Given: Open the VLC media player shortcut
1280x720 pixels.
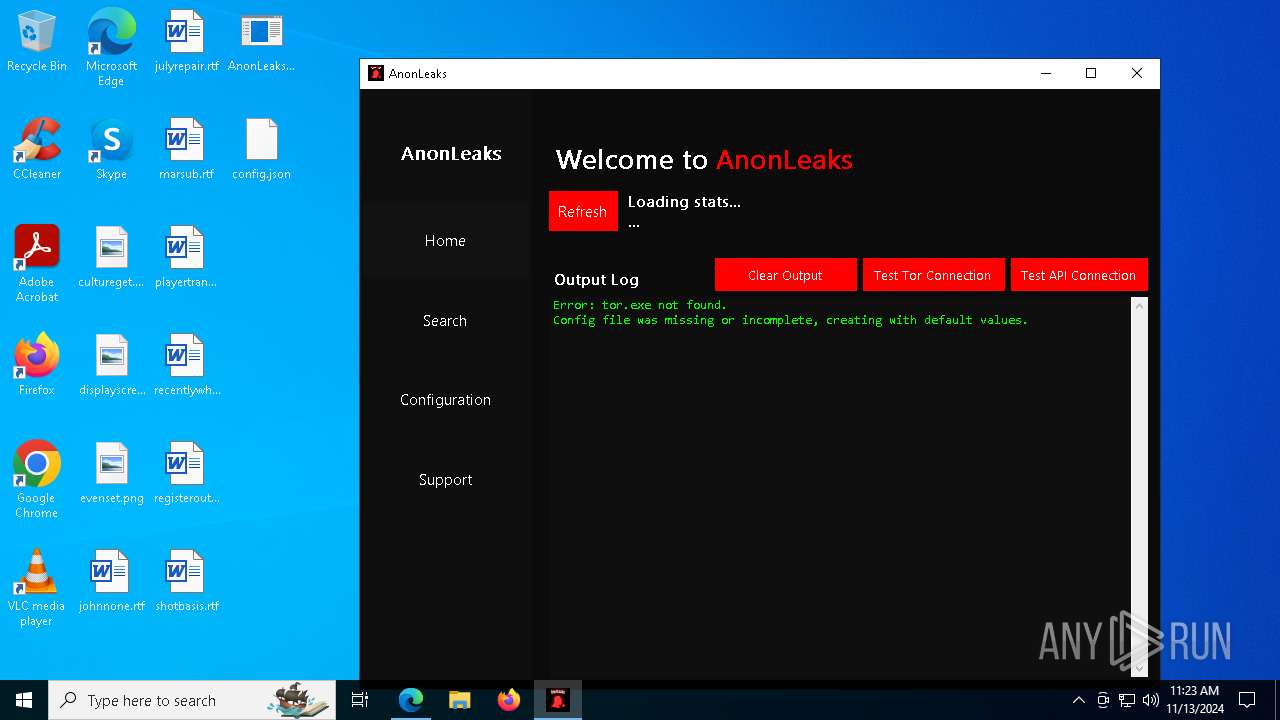Looking at the screenshot, I should 37,587.
